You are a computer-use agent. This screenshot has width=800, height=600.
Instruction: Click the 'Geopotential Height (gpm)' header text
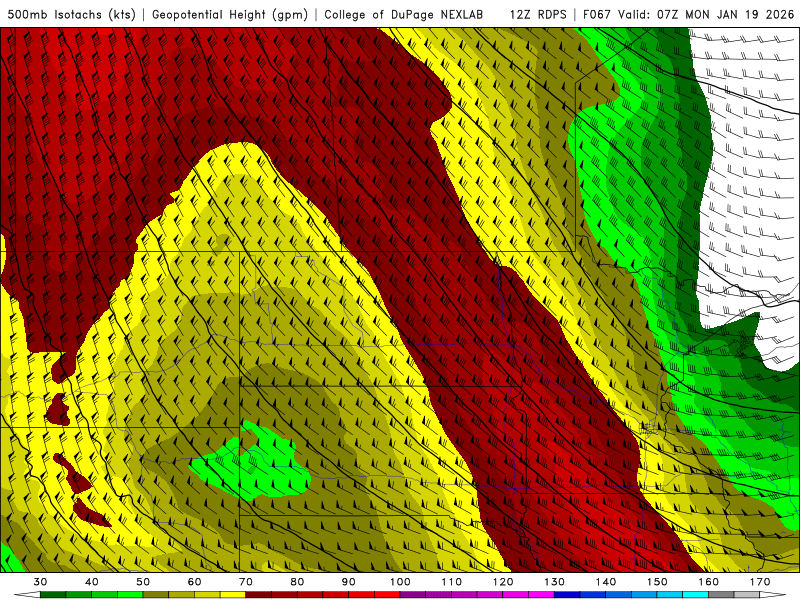(x=230, y=14)
